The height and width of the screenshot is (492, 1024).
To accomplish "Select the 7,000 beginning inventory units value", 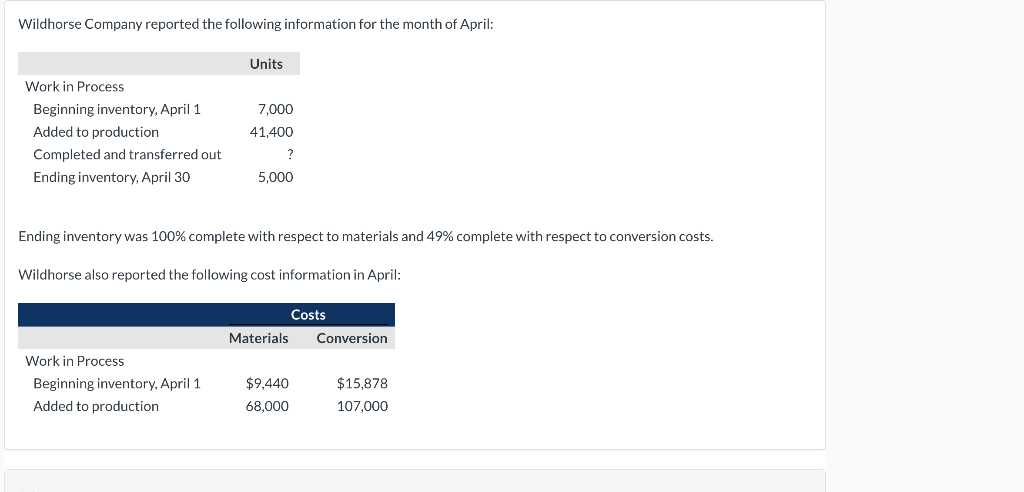I will [275, 109].
